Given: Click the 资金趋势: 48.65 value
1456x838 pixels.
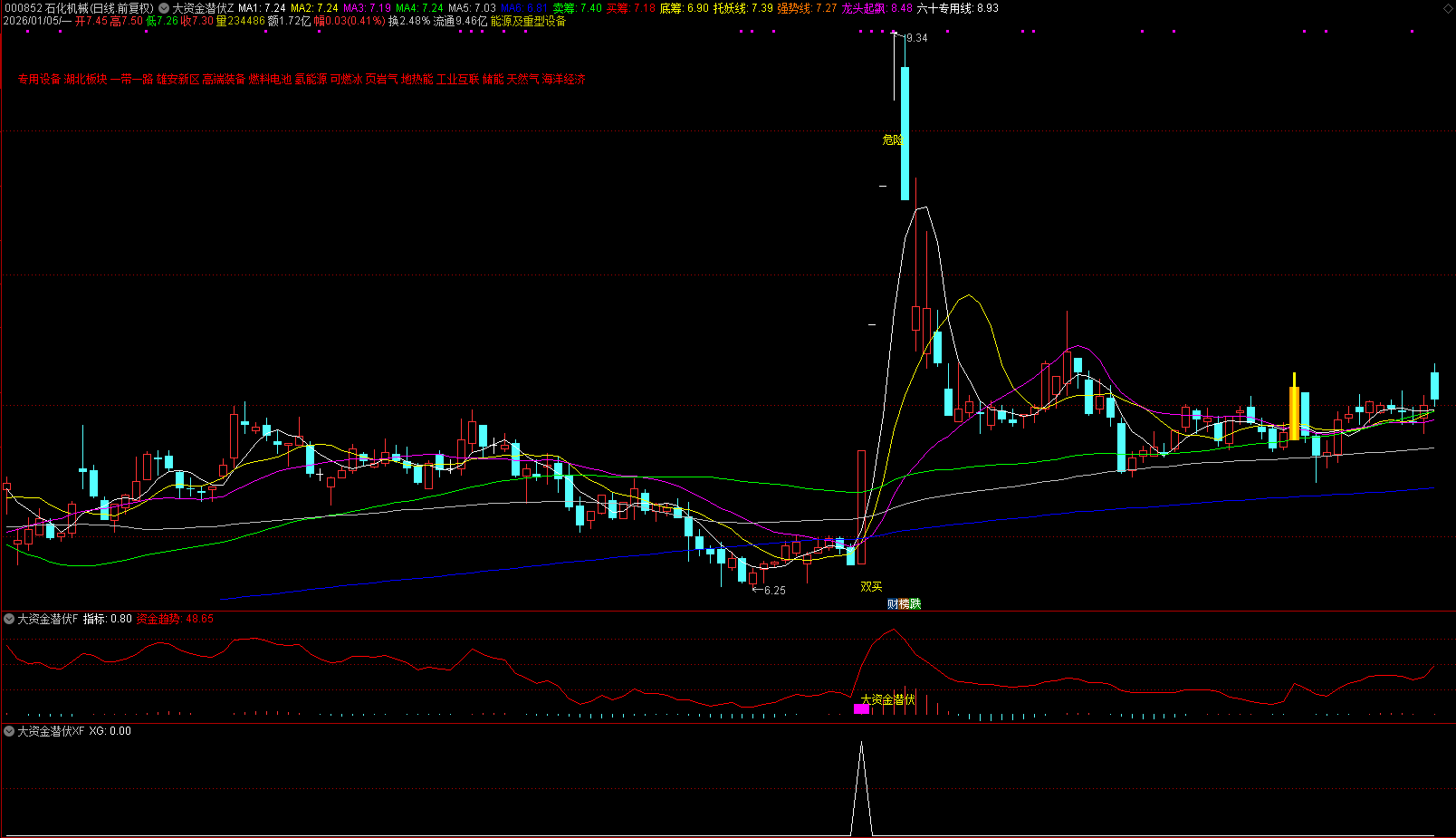Looking at the screenshot, I should pyautogui.click(x=175, y=619).
